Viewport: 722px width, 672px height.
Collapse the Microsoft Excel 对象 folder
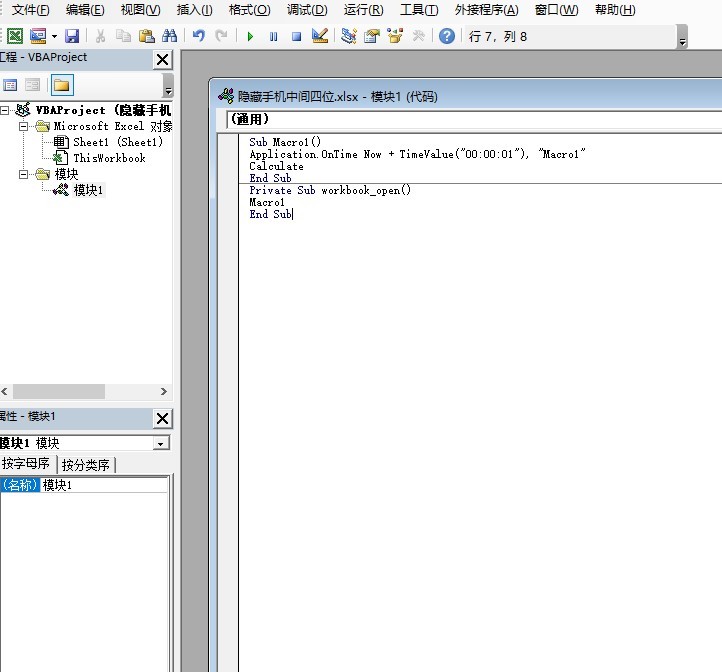[x=23, y=126]
